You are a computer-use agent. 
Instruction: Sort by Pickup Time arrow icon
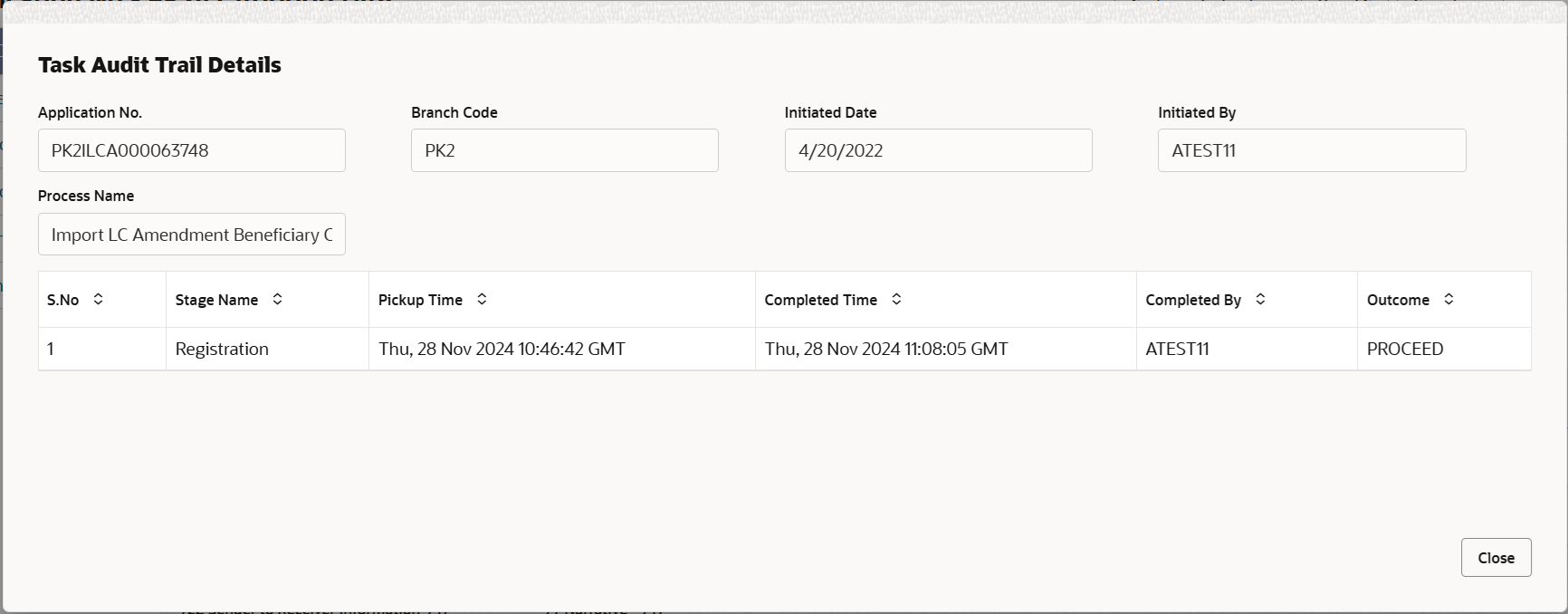point(482,299)
